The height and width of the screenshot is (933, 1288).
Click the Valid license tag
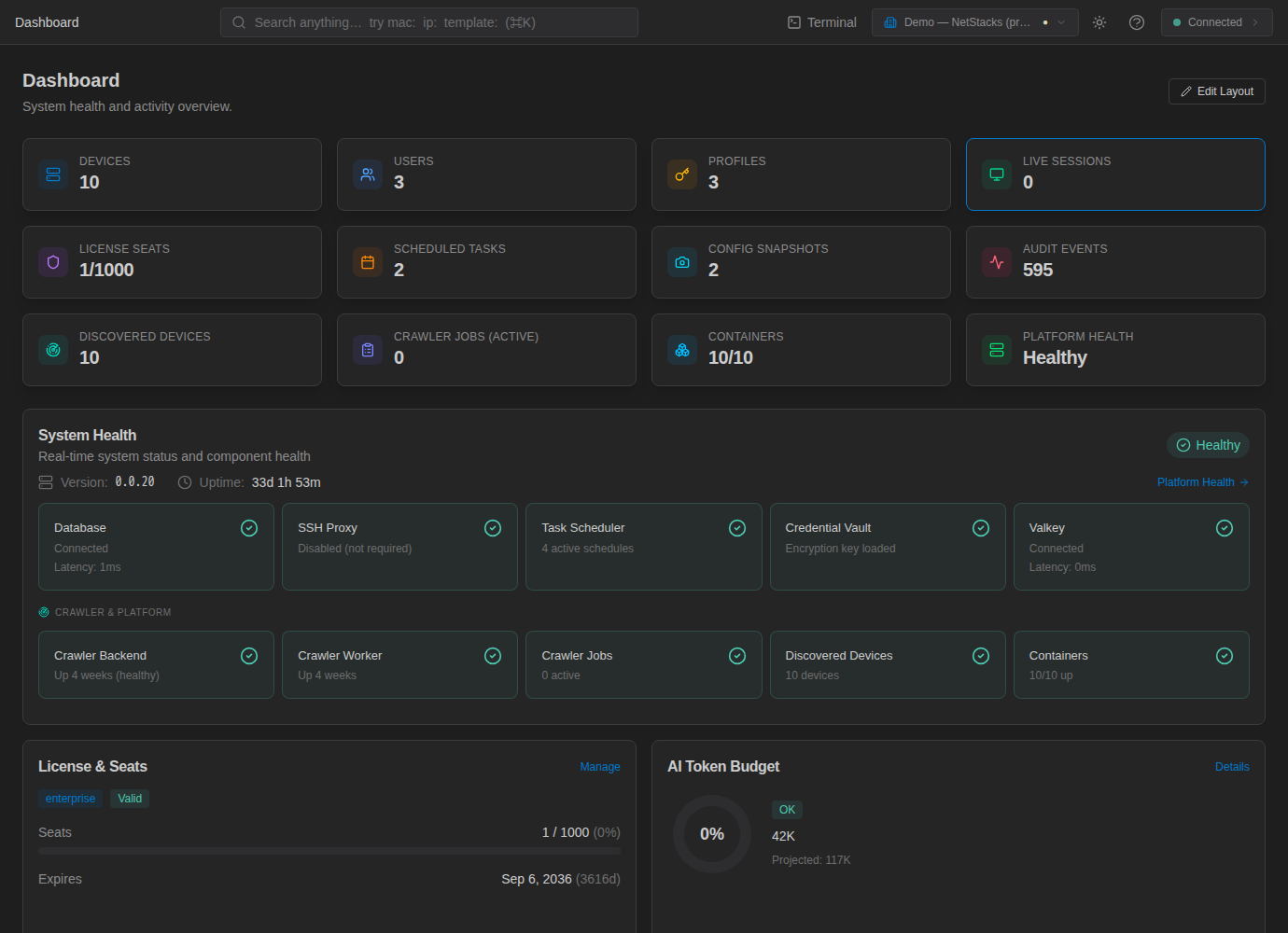(x=130, y=799)
